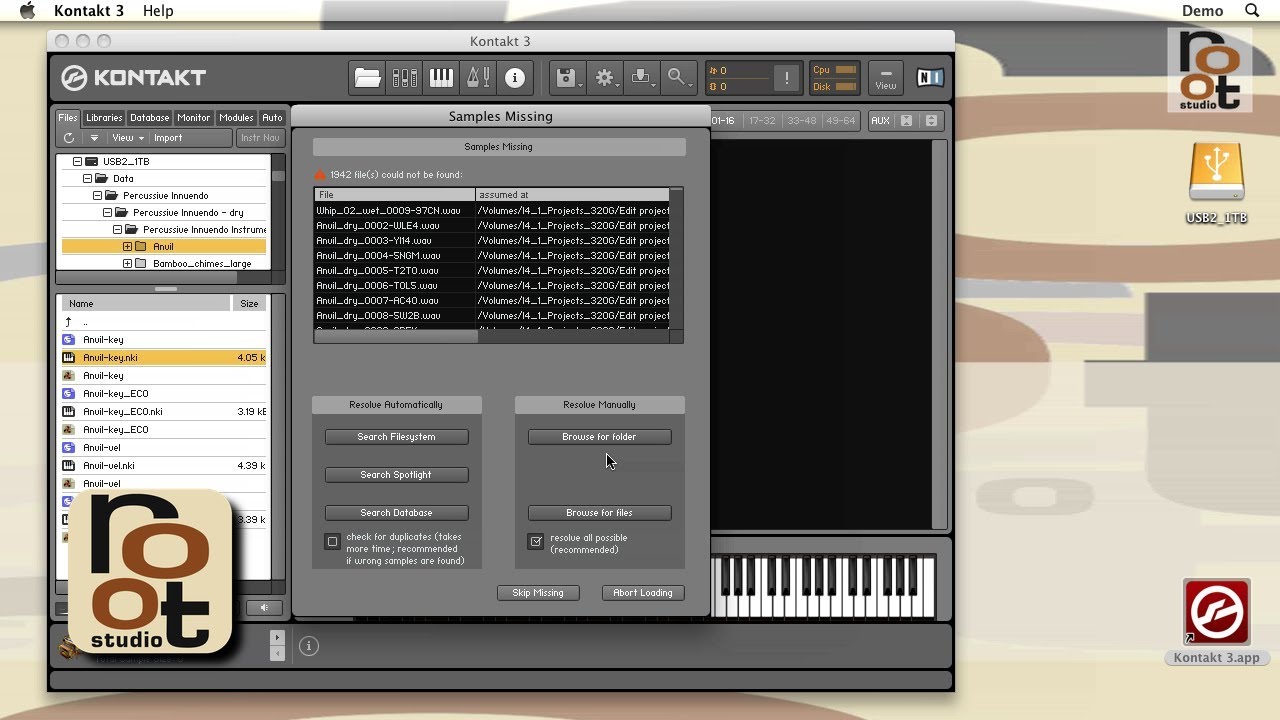The width and height of the screenshot is (1280, 720).
Task: Collapse the USB2_1TB tree node
Action: pos(77,161)
